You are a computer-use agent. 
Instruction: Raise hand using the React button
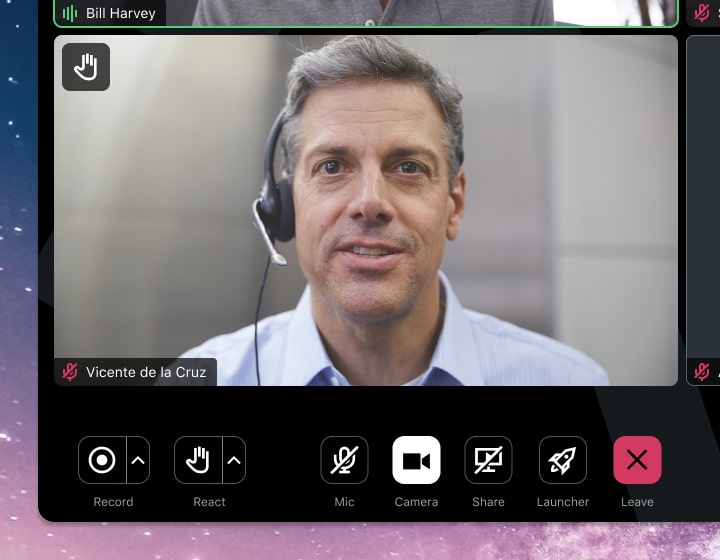(x=198, y=460)
